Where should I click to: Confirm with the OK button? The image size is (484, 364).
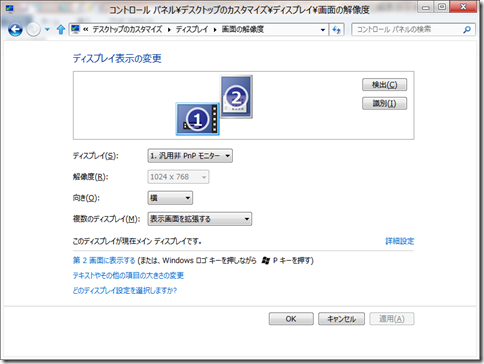(x=291, y=319)
